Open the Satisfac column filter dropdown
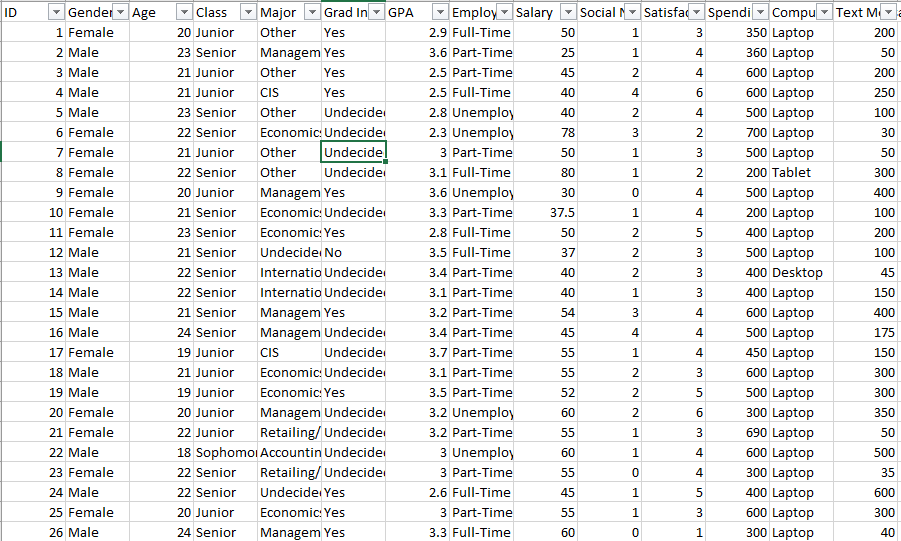Screen dimensions: 901x541 tap(696, 12)
